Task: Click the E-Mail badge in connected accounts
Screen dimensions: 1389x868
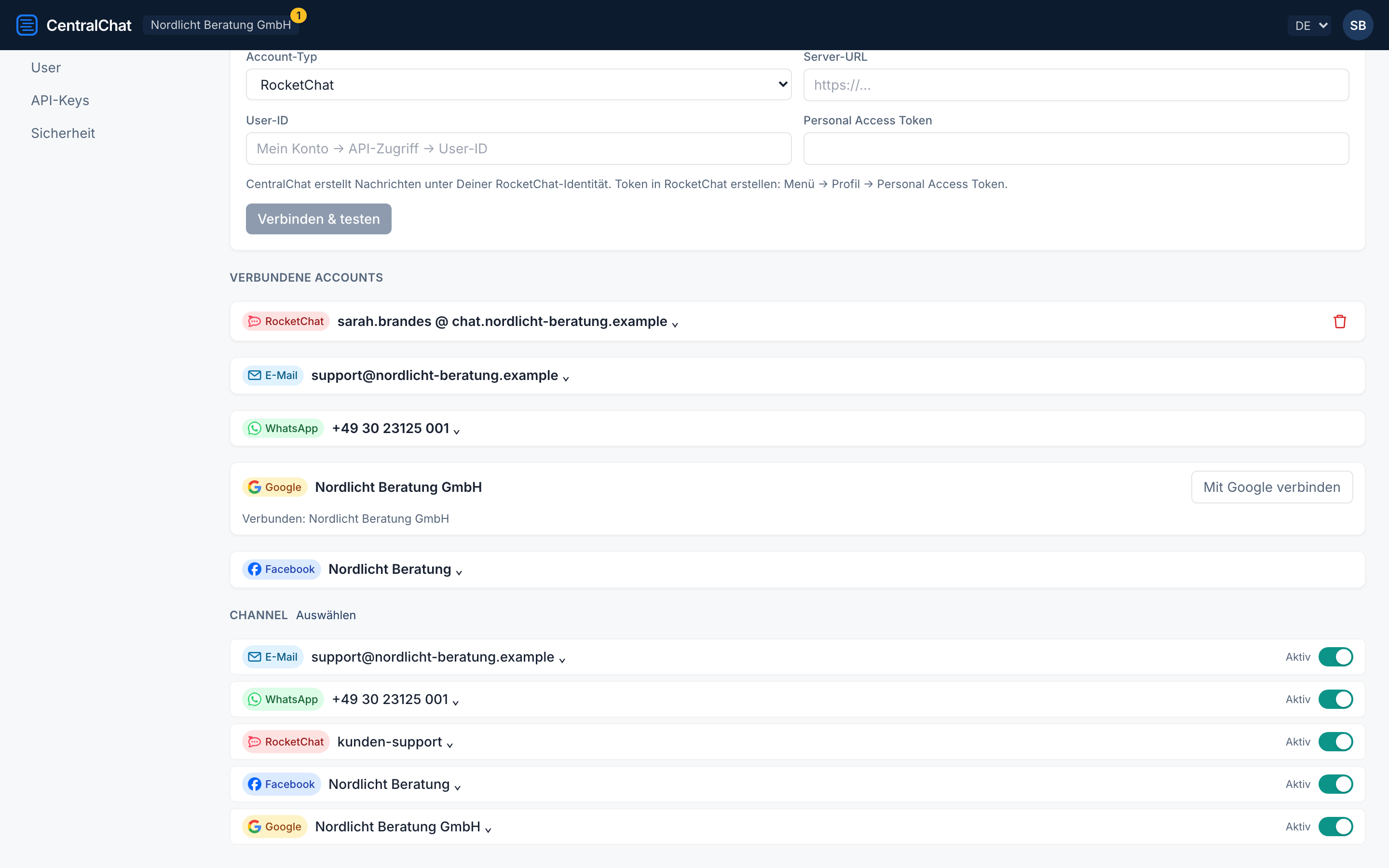Action: pyautogui.click(x=272, y=376)
